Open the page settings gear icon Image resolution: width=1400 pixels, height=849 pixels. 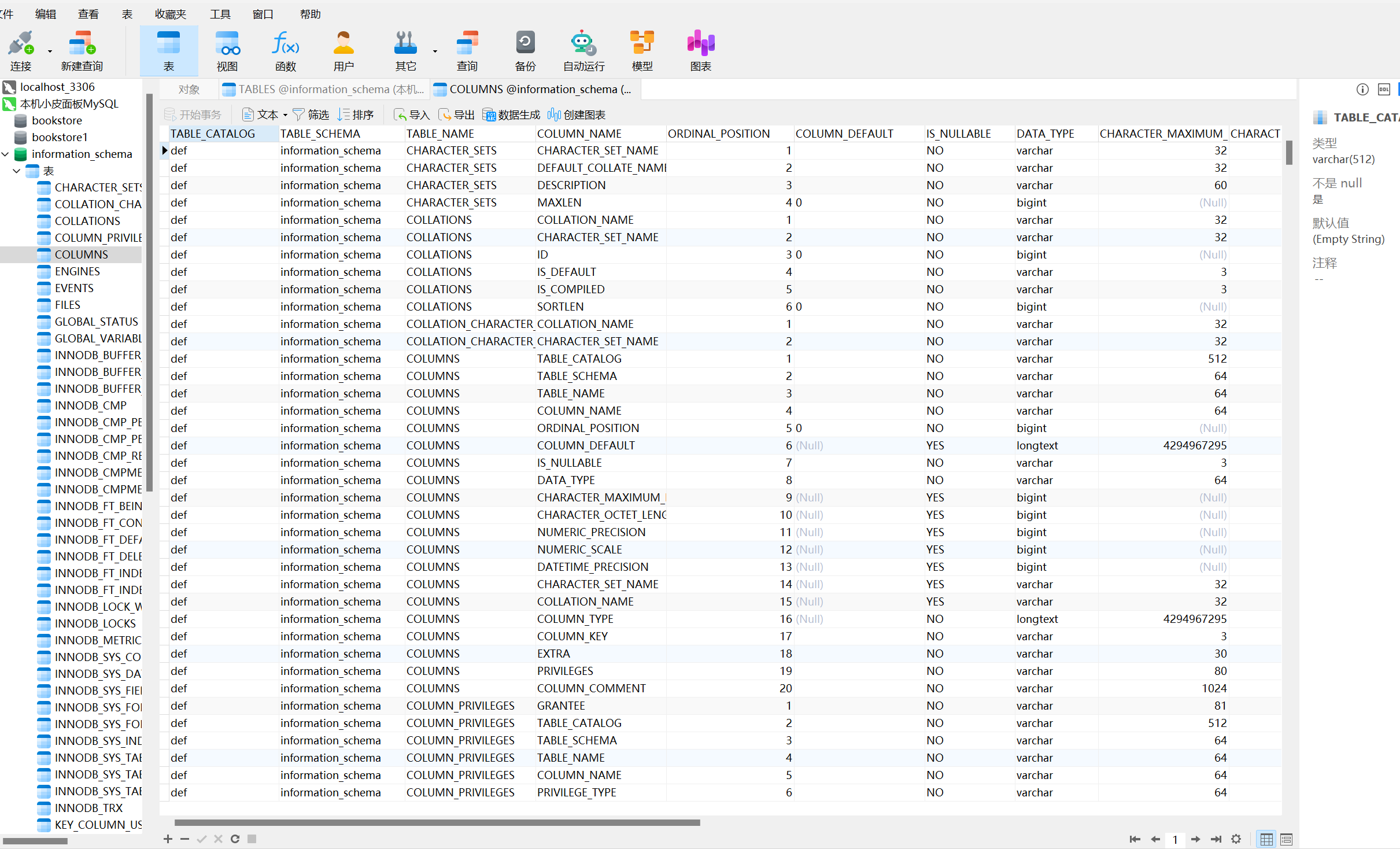(1236, 839)
